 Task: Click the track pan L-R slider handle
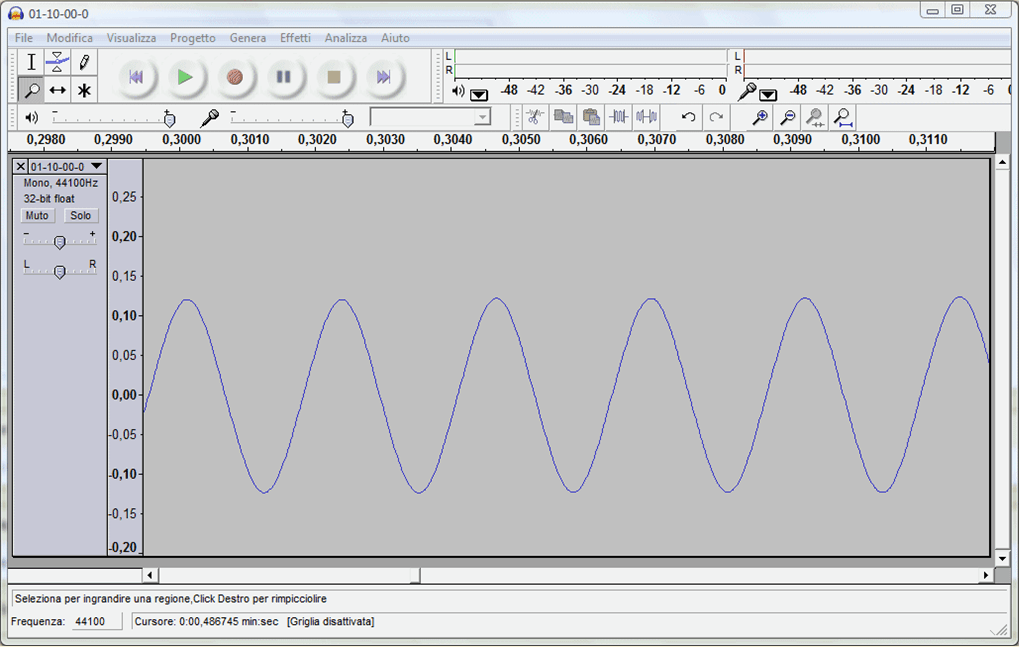60,272
